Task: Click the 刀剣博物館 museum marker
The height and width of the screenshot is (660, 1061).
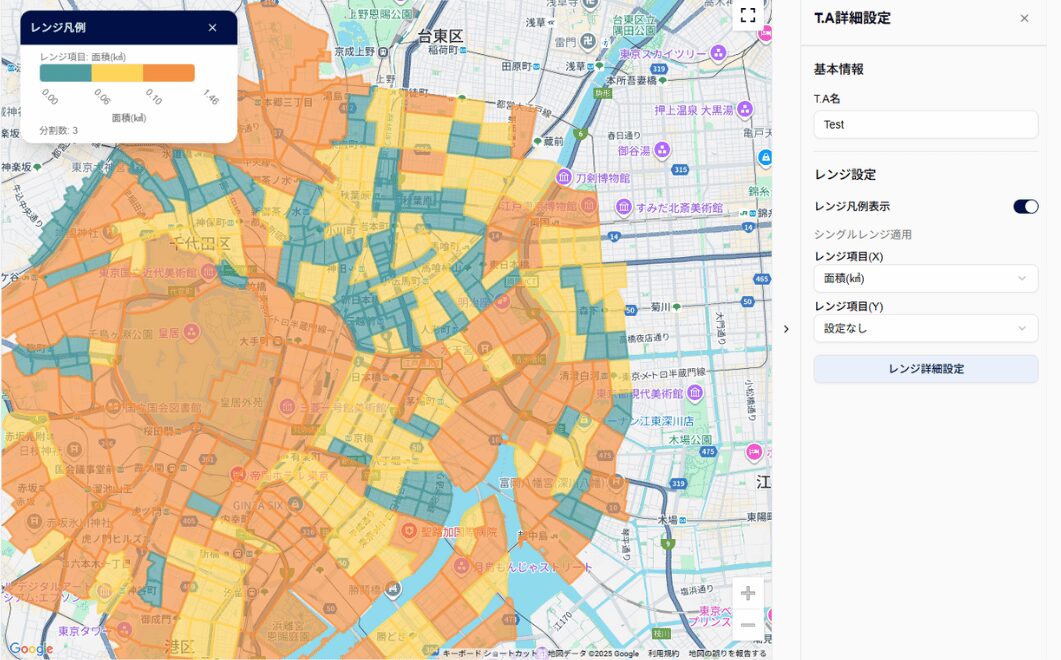Action: (x=564, y=177)
